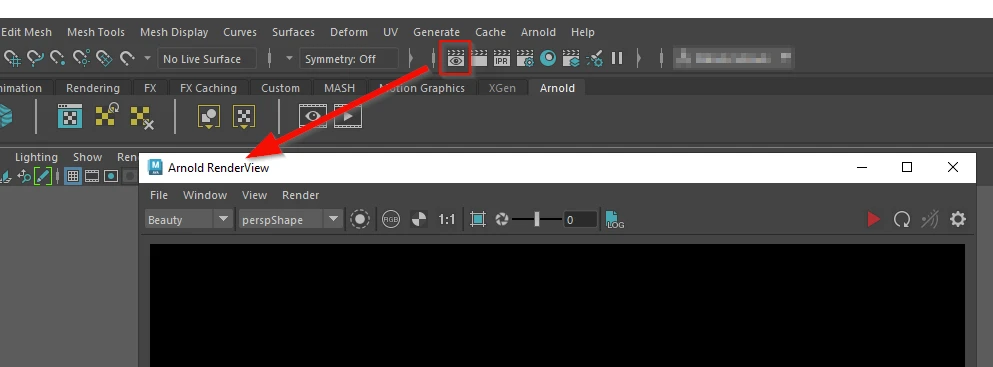
Task: Open the Beauty AOV dropdown
Action: coord(189,220)
